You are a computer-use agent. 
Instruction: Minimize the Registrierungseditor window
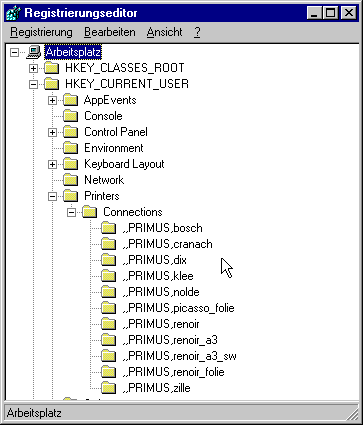[314, 13]
